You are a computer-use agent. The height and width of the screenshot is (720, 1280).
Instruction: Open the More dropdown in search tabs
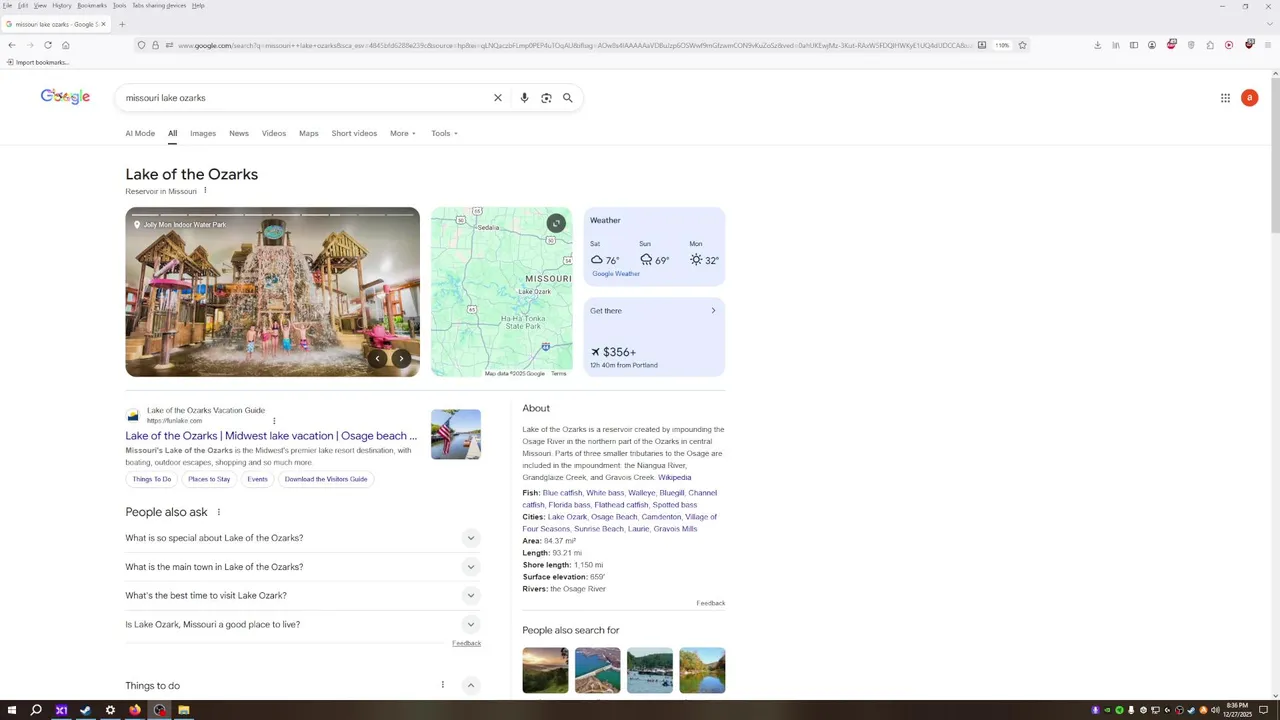click(402, 133)
